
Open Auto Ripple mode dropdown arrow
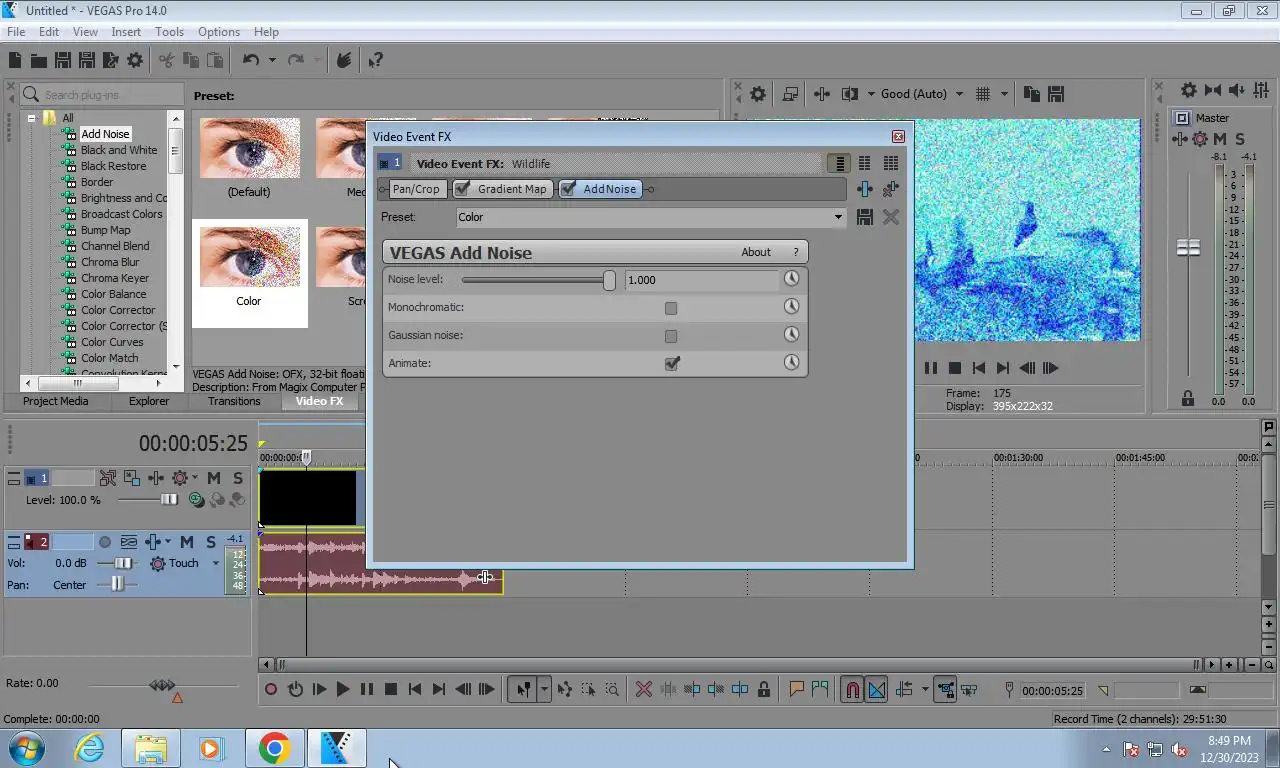[x=925, y=689]
